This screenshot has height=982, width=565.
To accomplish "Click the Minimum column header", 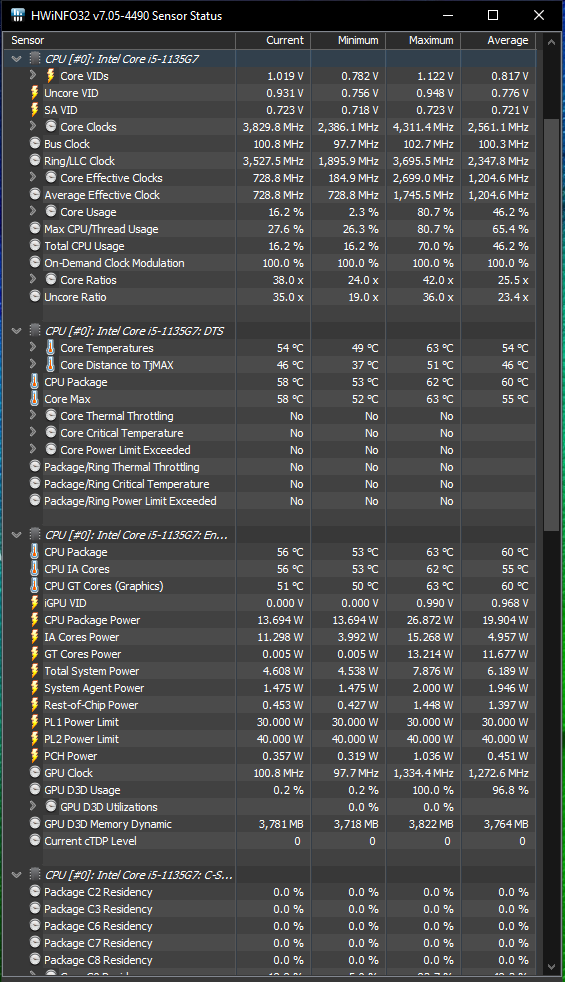I will (x=348, y=40).
